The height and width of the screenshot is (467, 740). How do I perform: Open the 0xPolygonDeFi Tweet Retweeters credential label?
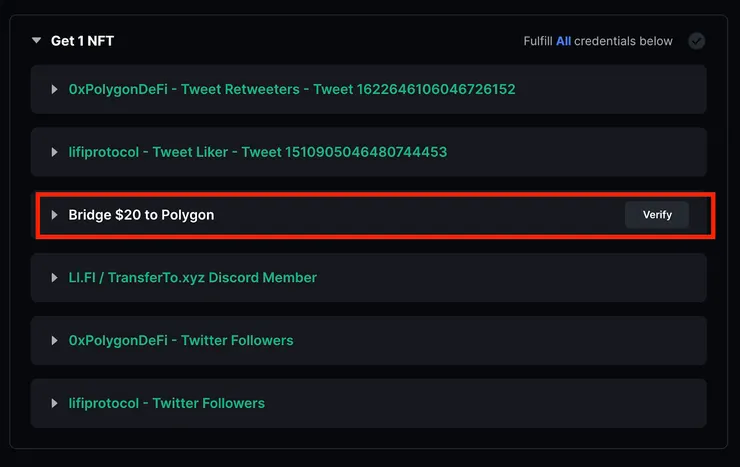click(292, 90)
